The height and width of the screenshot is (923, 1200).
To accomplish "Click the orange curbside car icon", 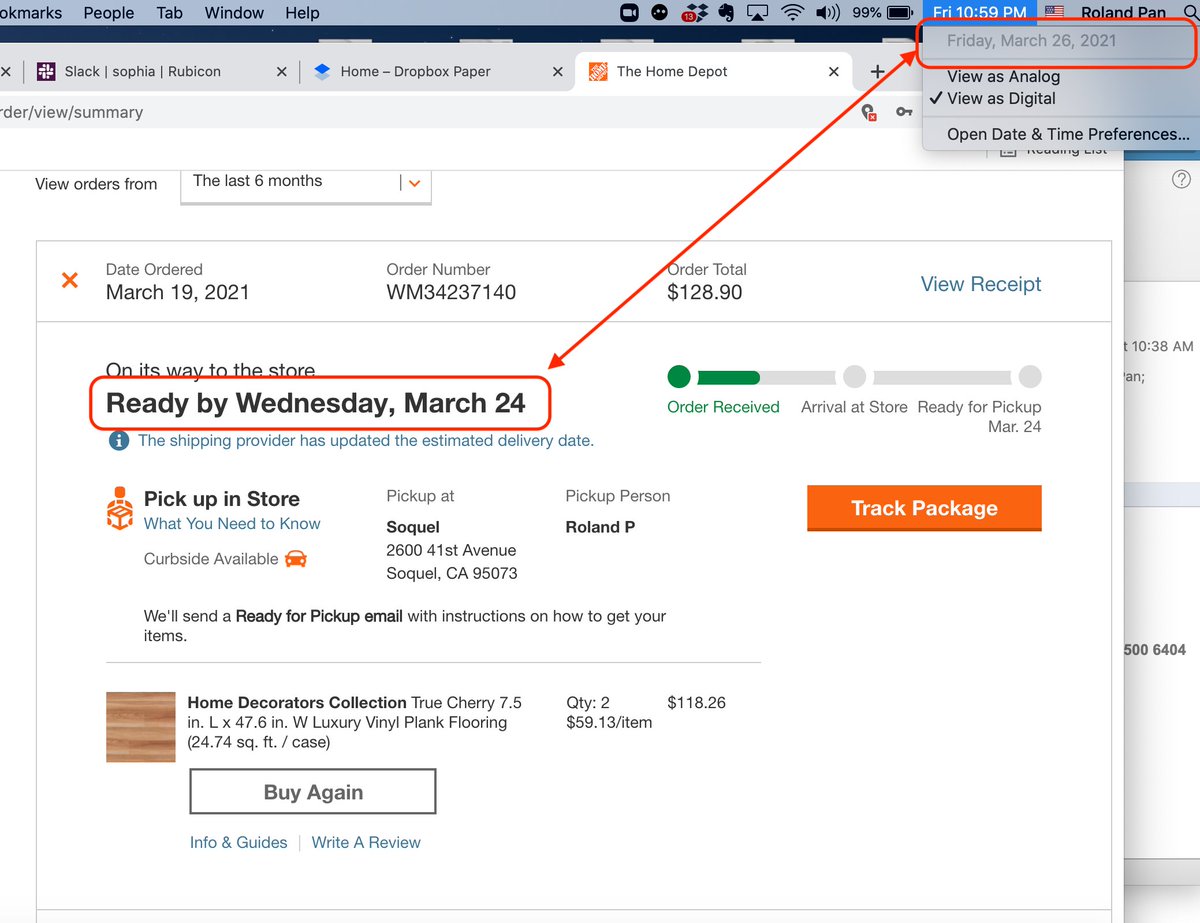I will pos(296,559).
